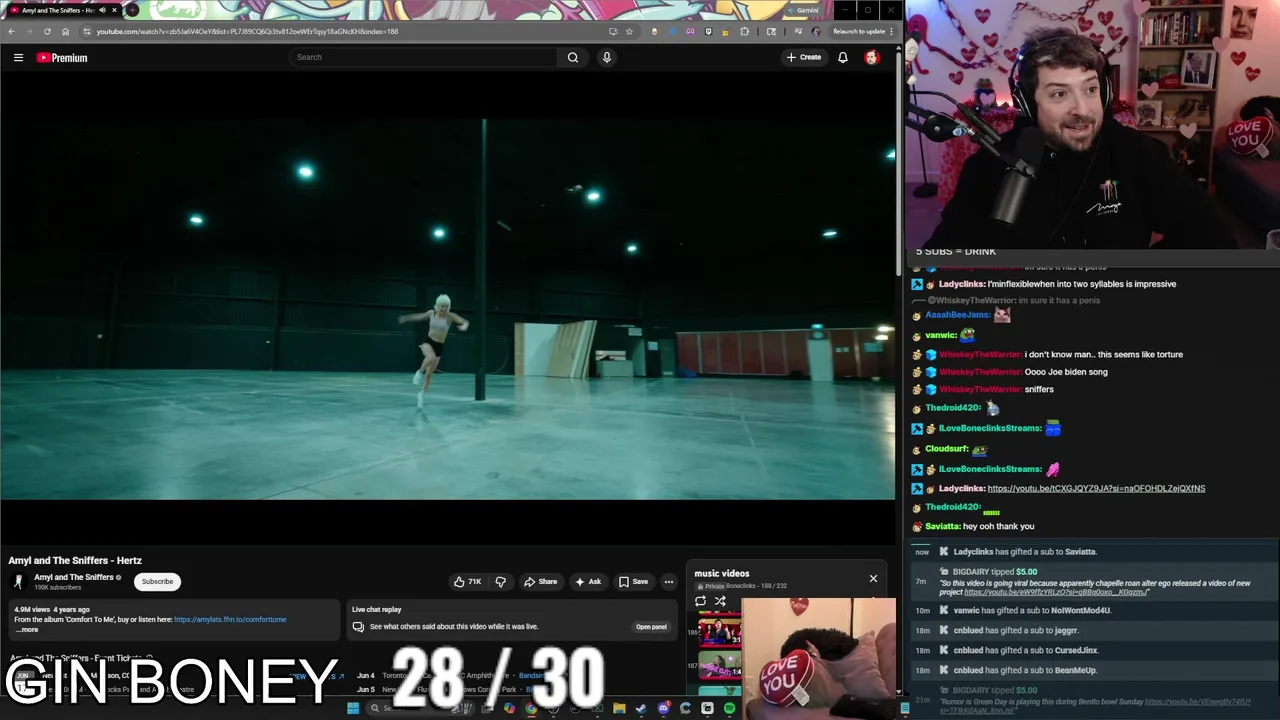Open a new browser tab
This screenshot has height=720, width=1280.
point(132,10)
